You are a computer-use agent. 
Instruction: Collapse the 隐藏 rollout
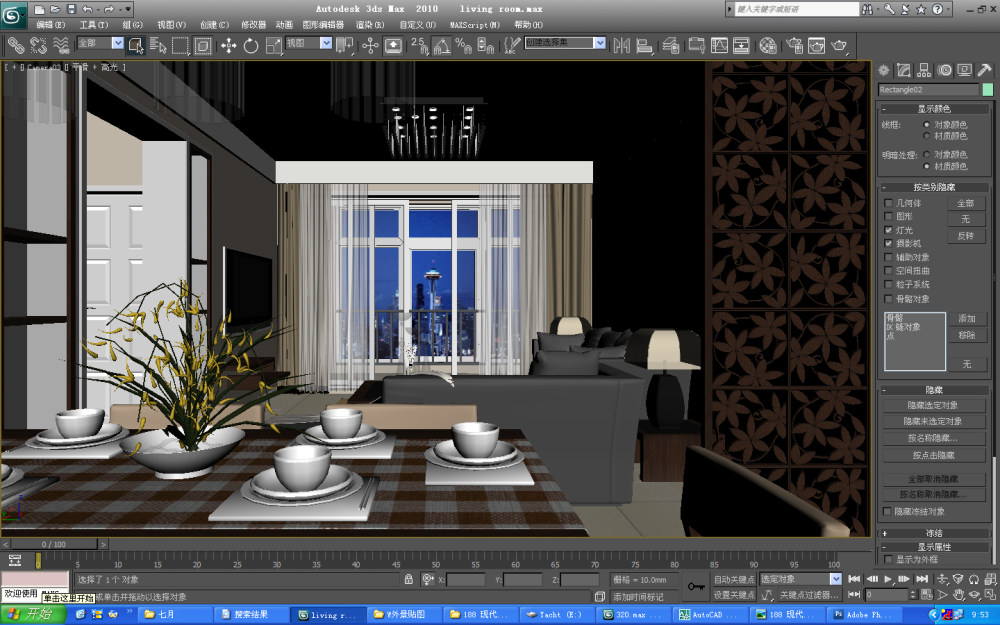[x=934, y=390]
